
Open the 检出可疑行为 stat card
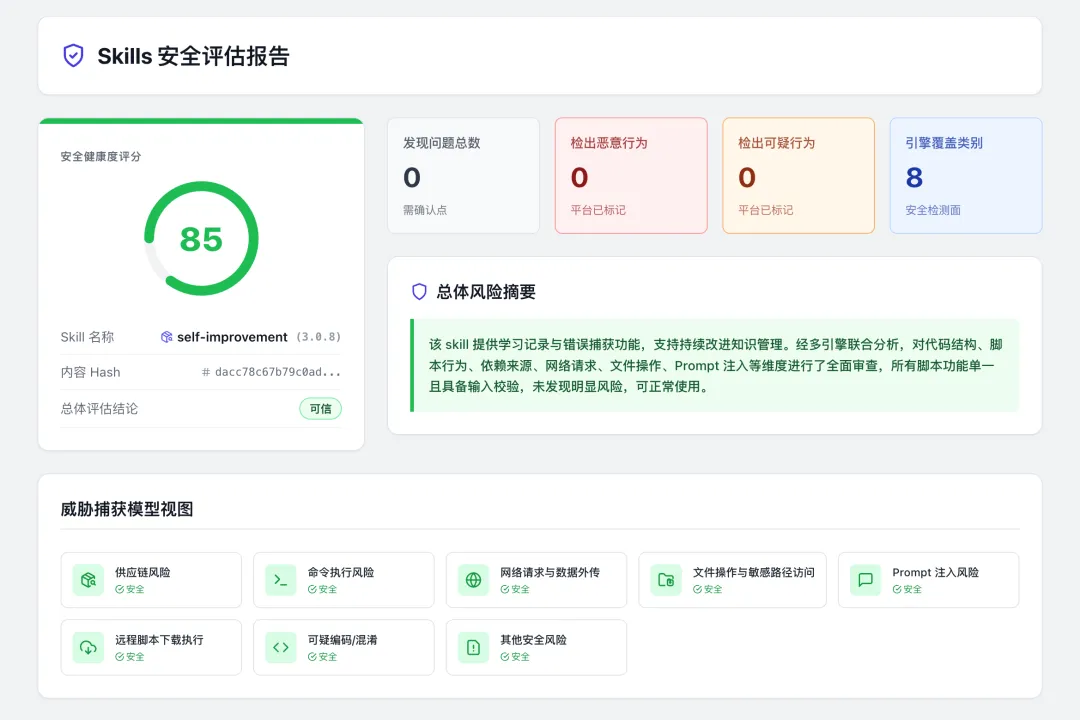[798, 176]
